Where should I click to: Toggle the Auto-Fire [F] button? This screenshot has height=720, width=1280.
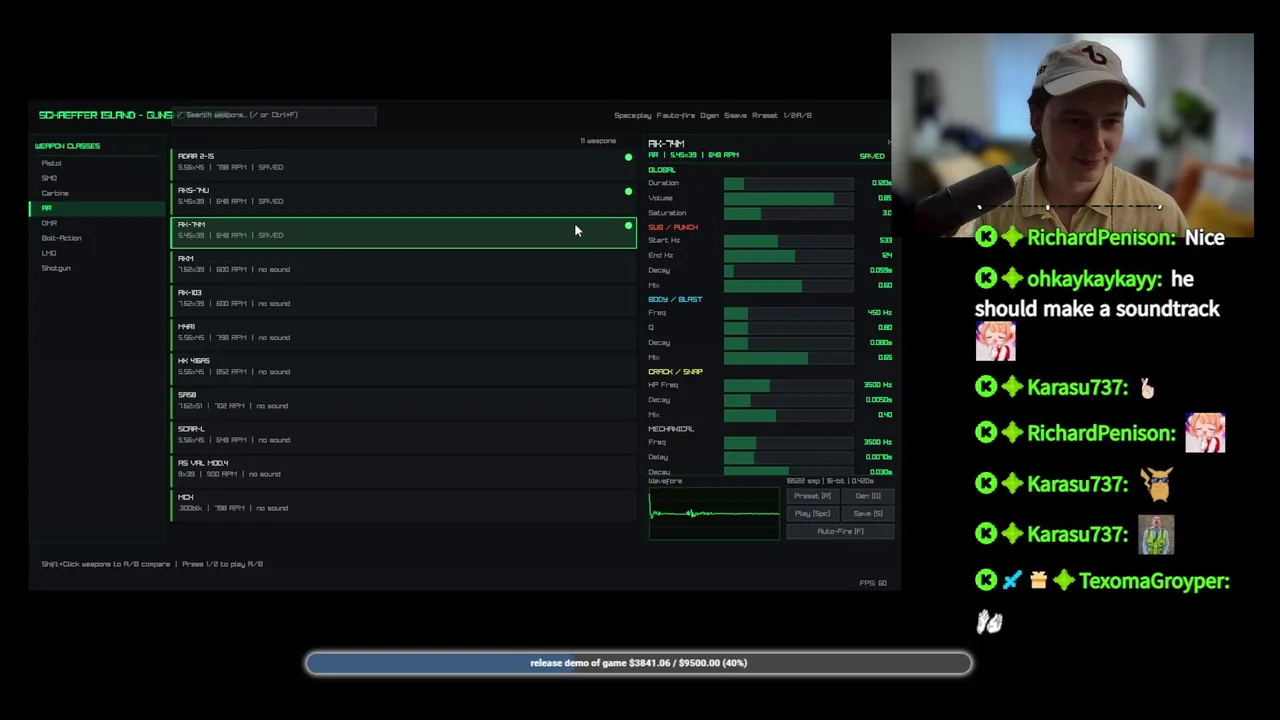point(840,532)
